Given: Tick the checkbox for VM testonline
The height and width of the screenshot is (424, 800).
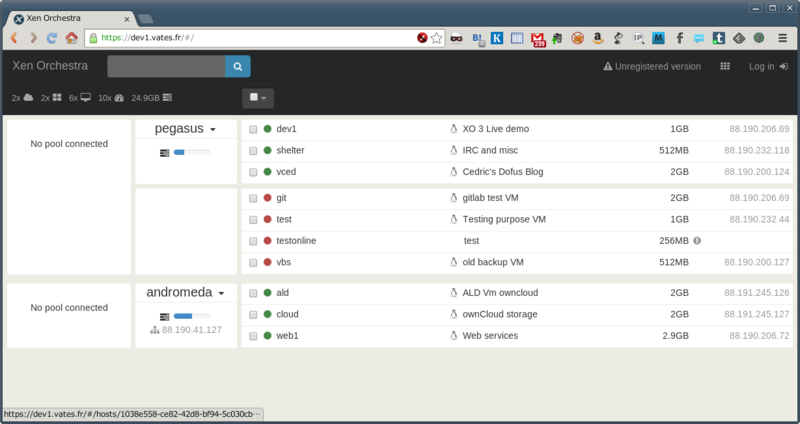Looking at the screenshot, I should (x=253, y=241).
